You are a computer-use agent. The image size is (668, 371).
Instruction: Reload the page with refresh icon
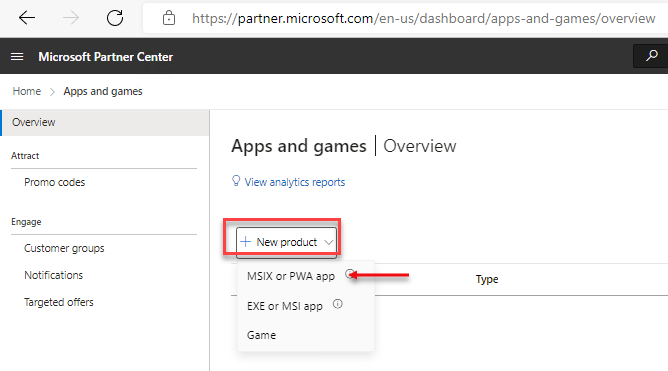click(x=115, y=18)
